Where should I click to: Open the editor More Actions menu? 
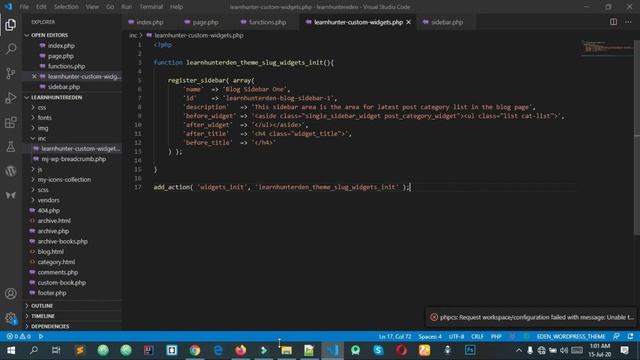coord(628,22)
